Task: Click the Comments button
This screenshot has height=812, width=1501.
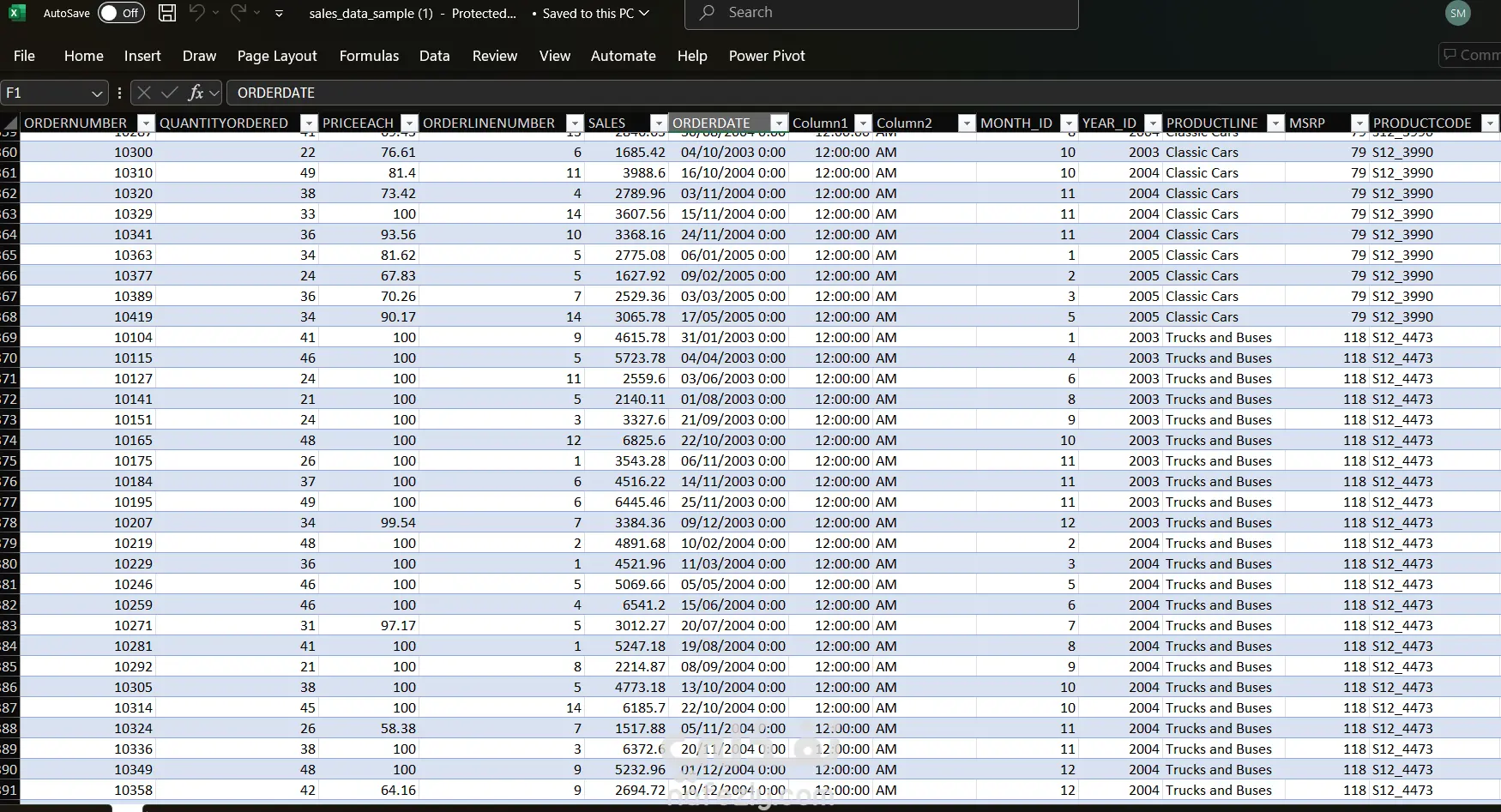Action: [1471, 55]
